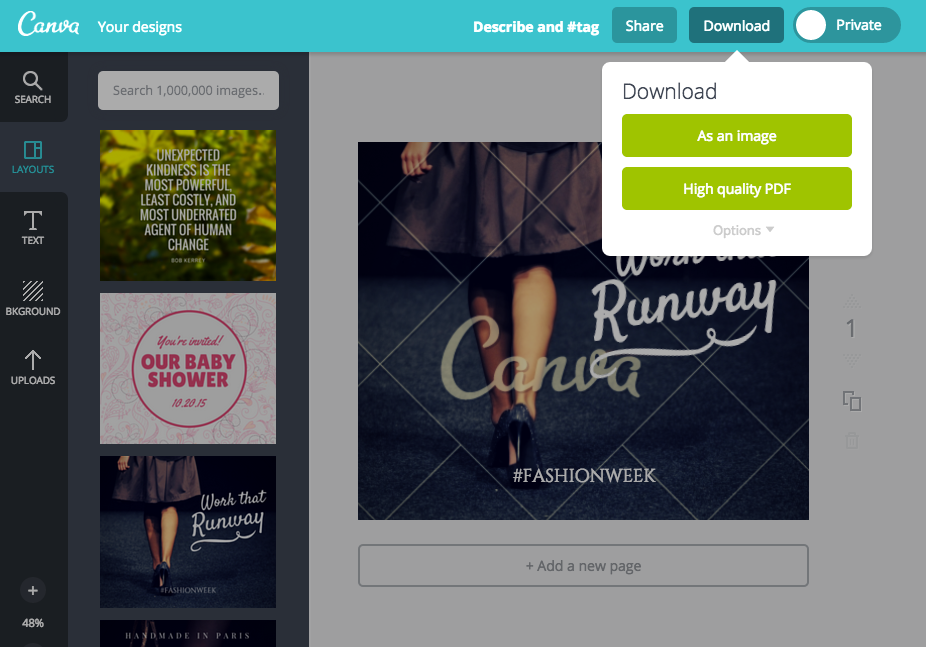Viewport: 926px width, 647px height.
Task: Download As an image
Action: tap(736, 136)
